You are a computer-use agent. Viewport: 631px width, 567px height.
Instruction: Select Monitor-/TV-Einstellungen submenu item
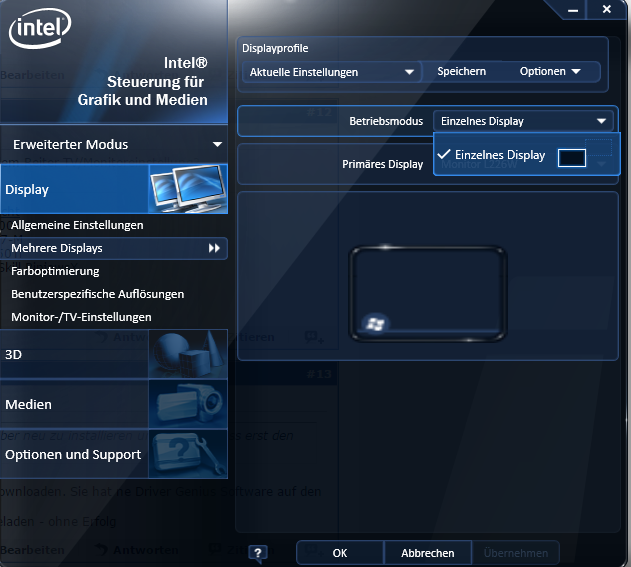point(81,317)
